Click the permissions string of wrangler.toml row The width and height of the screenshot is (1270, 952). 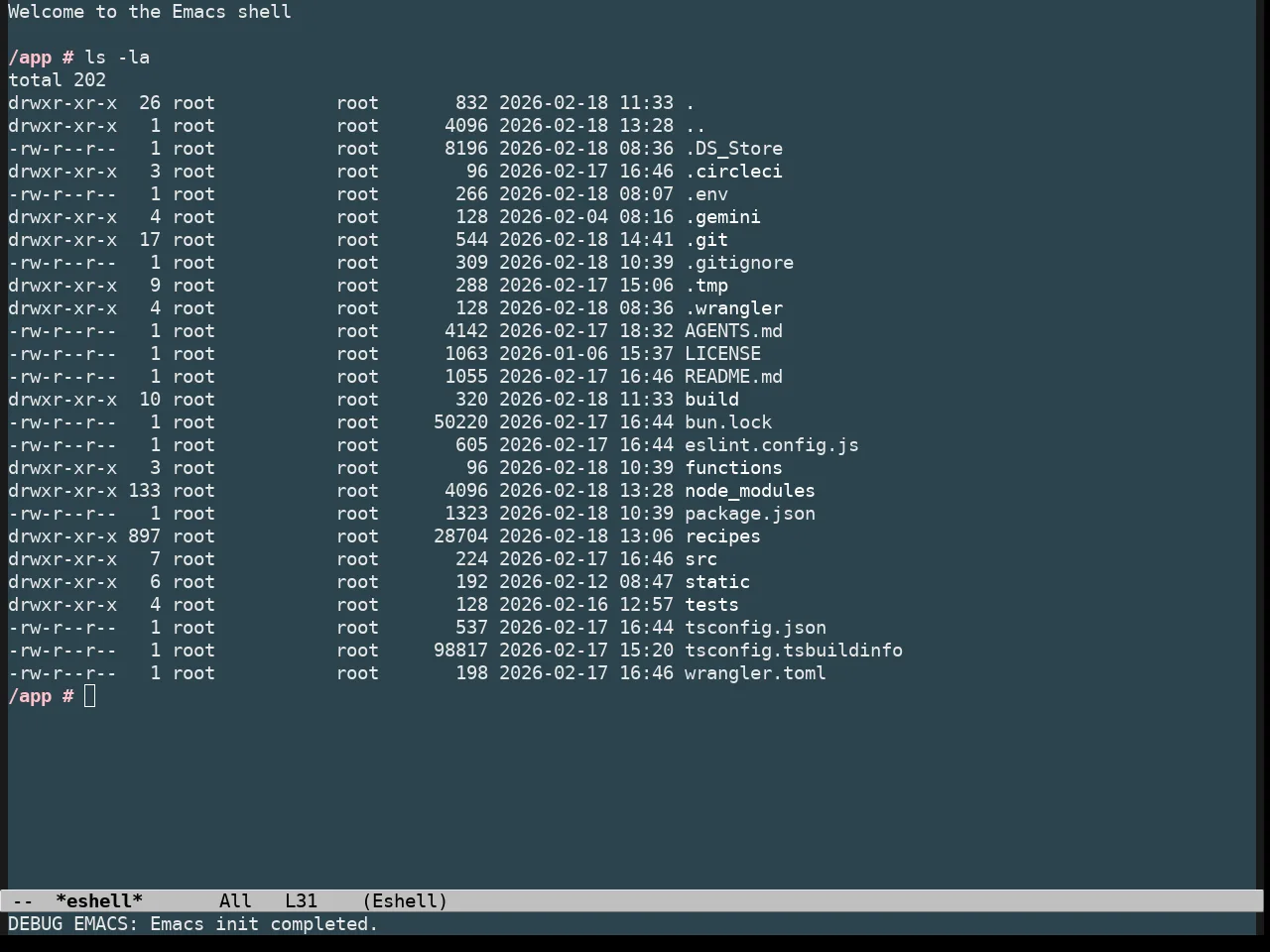click(x=63, y=673)
